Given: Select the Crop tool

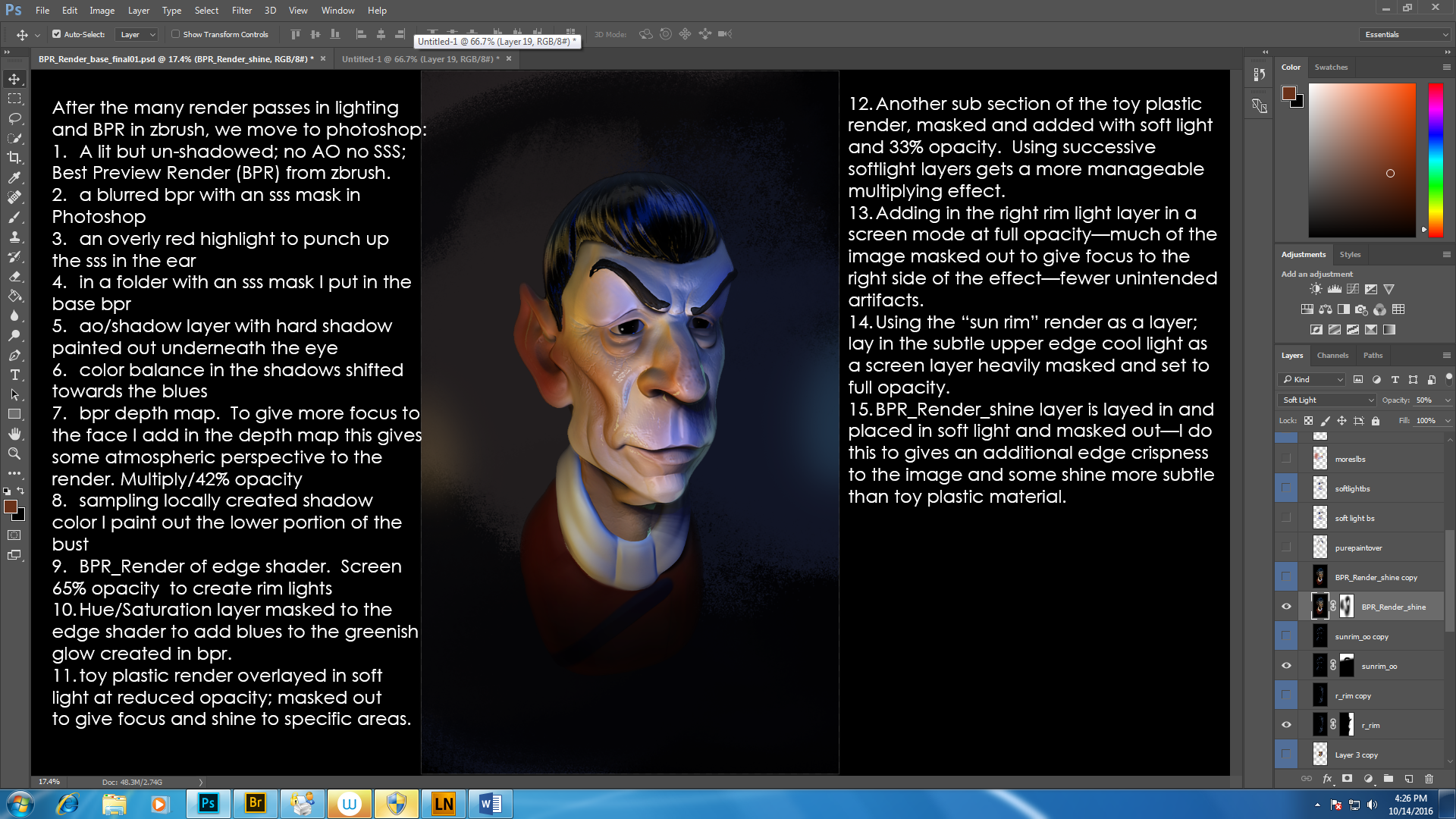Looking at the screenshot, I should coord(14,158).
